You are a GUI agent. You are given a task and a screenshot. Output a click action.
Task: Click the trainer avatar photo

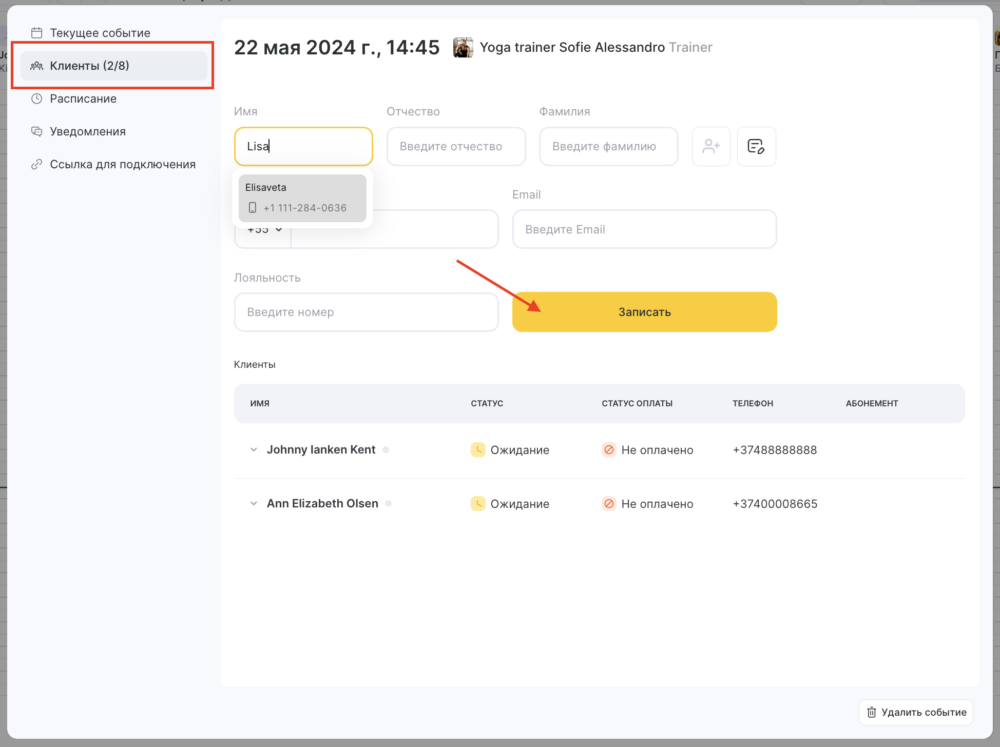click(x=463, y=47)
